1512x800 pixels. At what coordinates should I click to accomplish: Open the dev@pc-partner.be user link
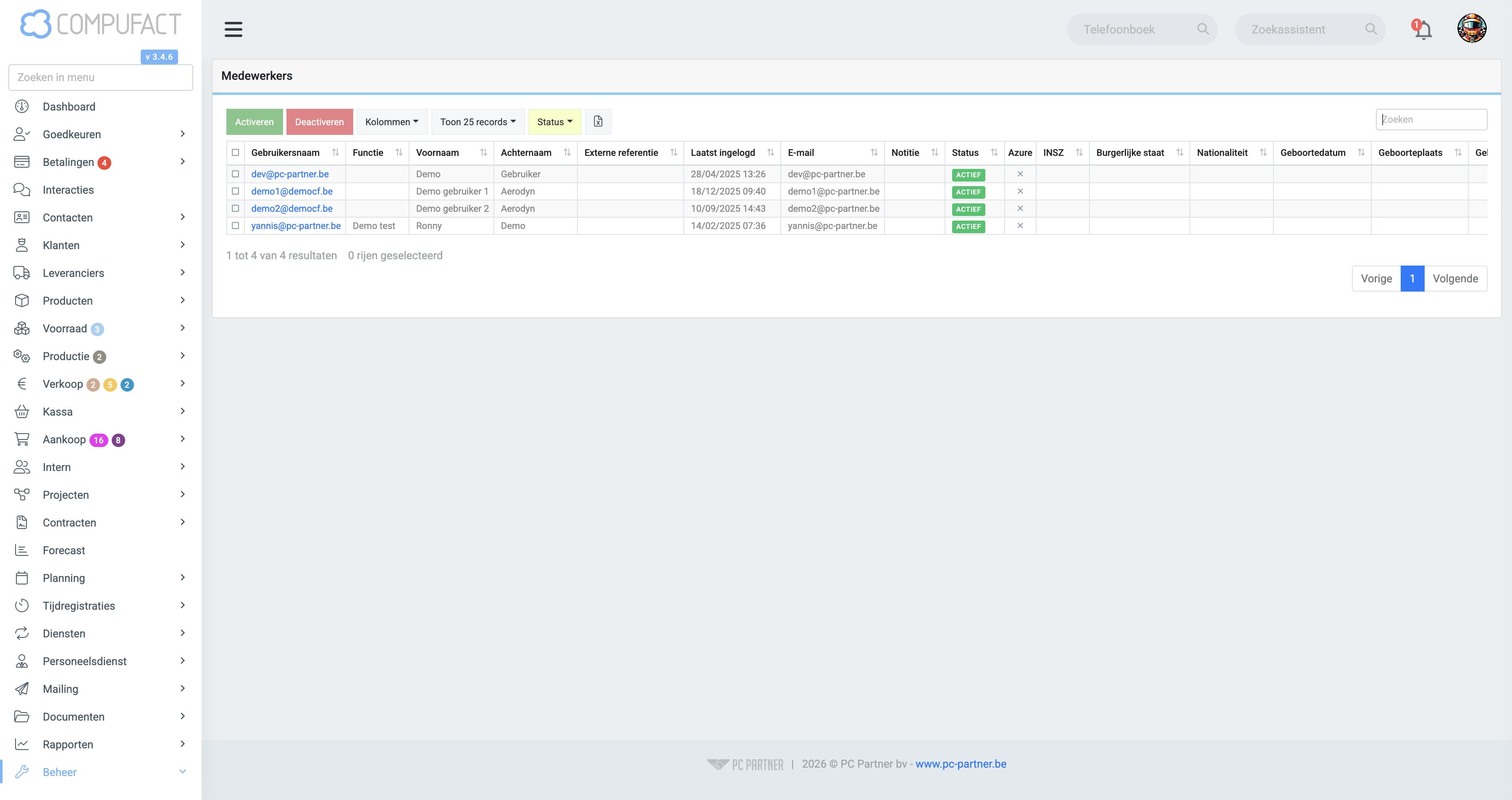coord(290,174)
